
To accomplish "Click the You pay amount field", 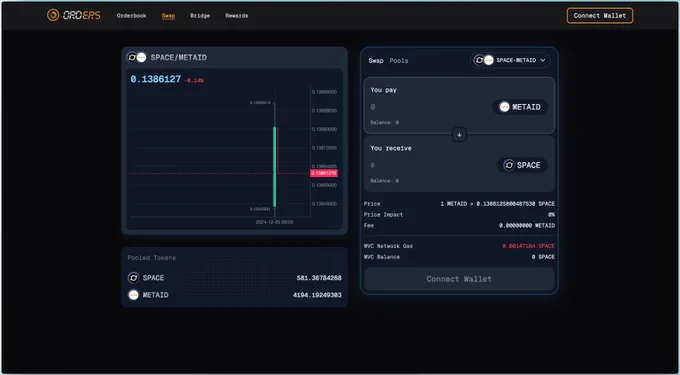I will point(429,107).
